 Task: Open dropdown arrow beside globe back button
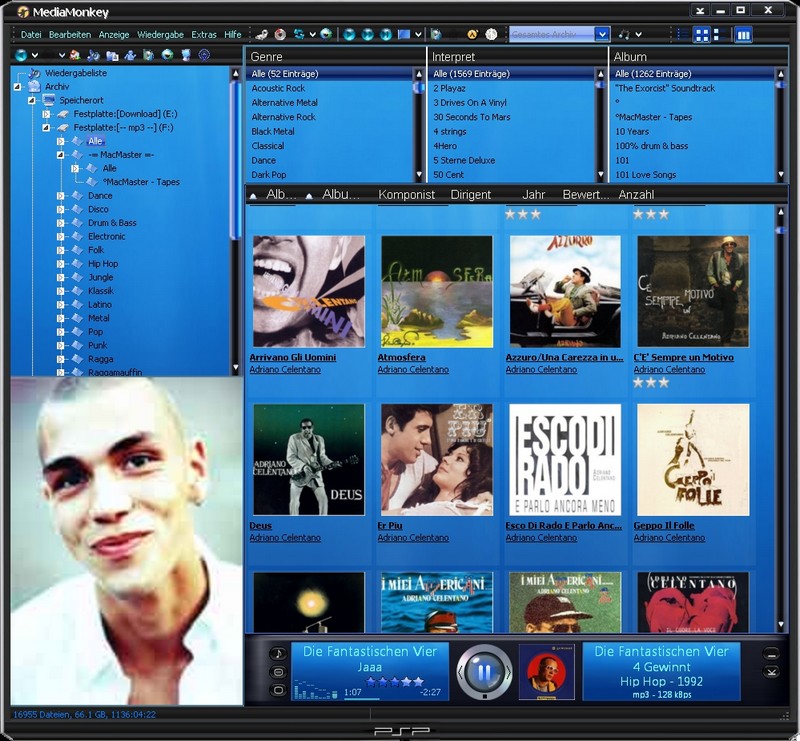35,55
